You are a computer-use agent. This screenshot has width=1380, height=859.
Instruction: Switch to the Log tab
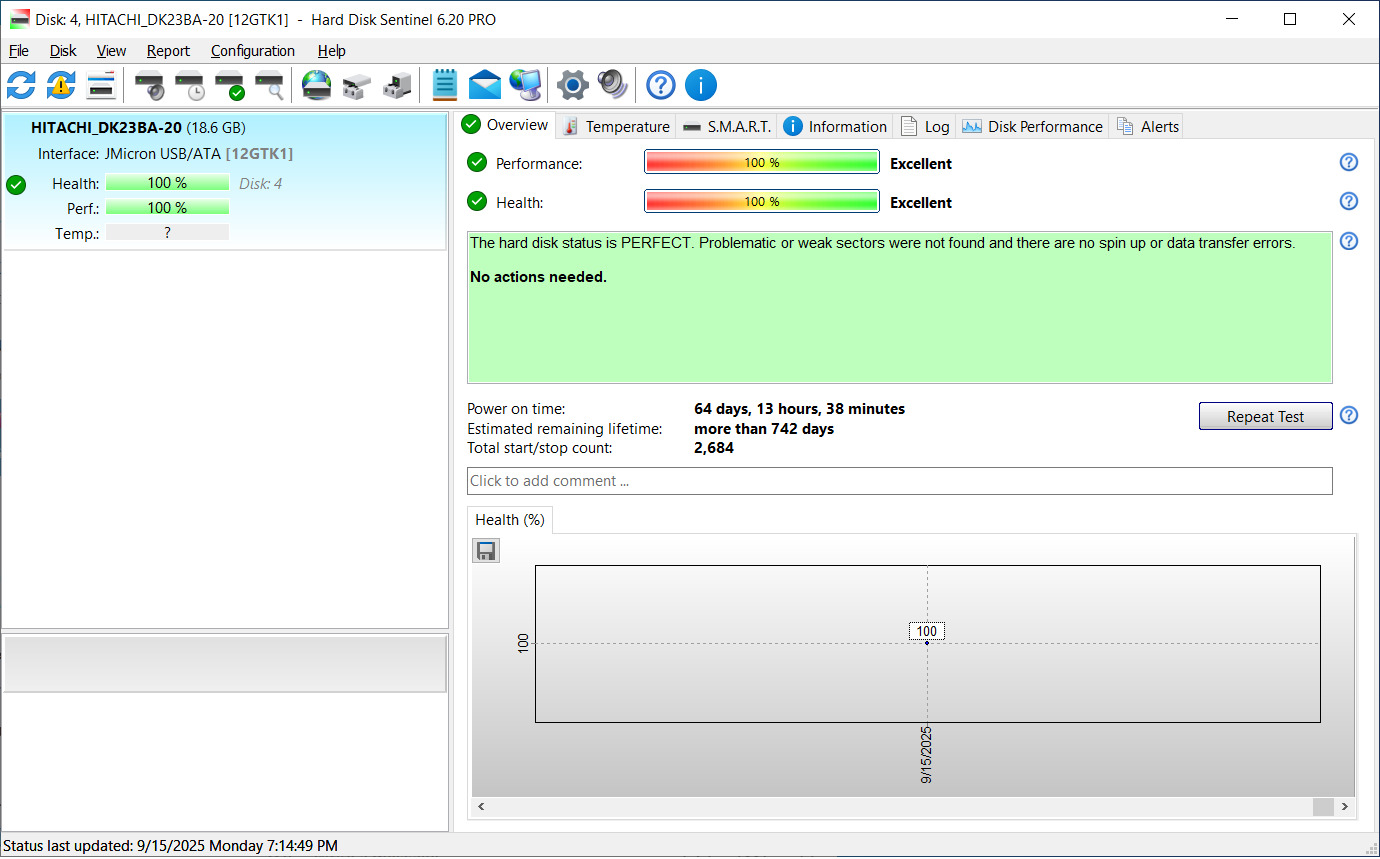coord(925,126)
